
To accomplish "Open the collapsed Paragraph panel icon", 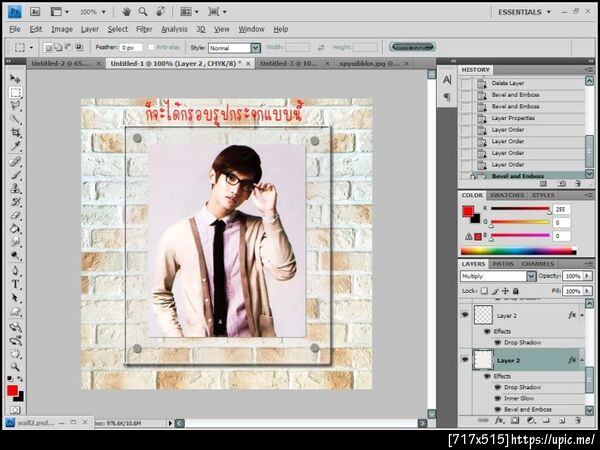I will [x=447, y=96].
